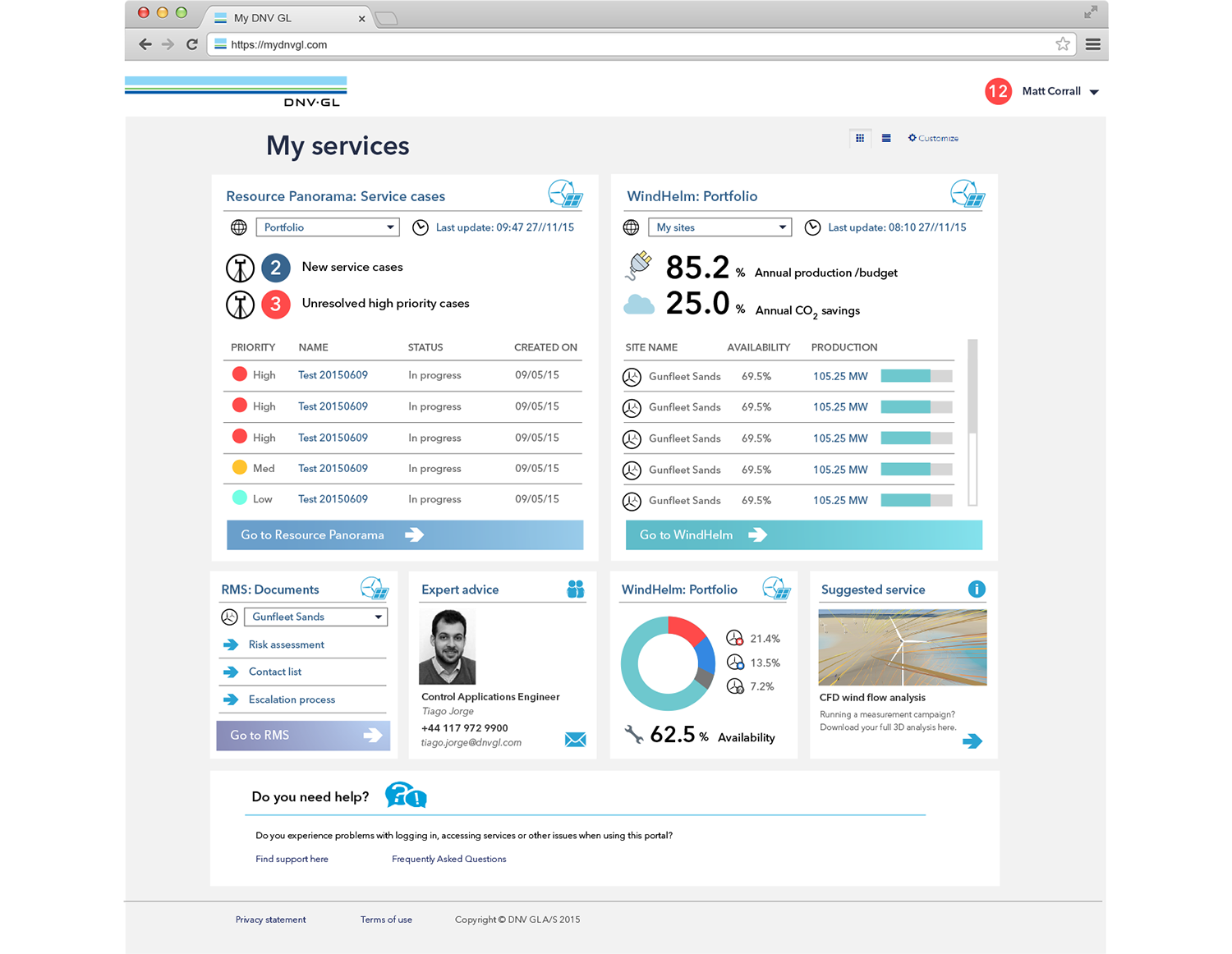Switch to grid view layout
The height and width of the screenshot is (954, 1232).
coord(860,138)
